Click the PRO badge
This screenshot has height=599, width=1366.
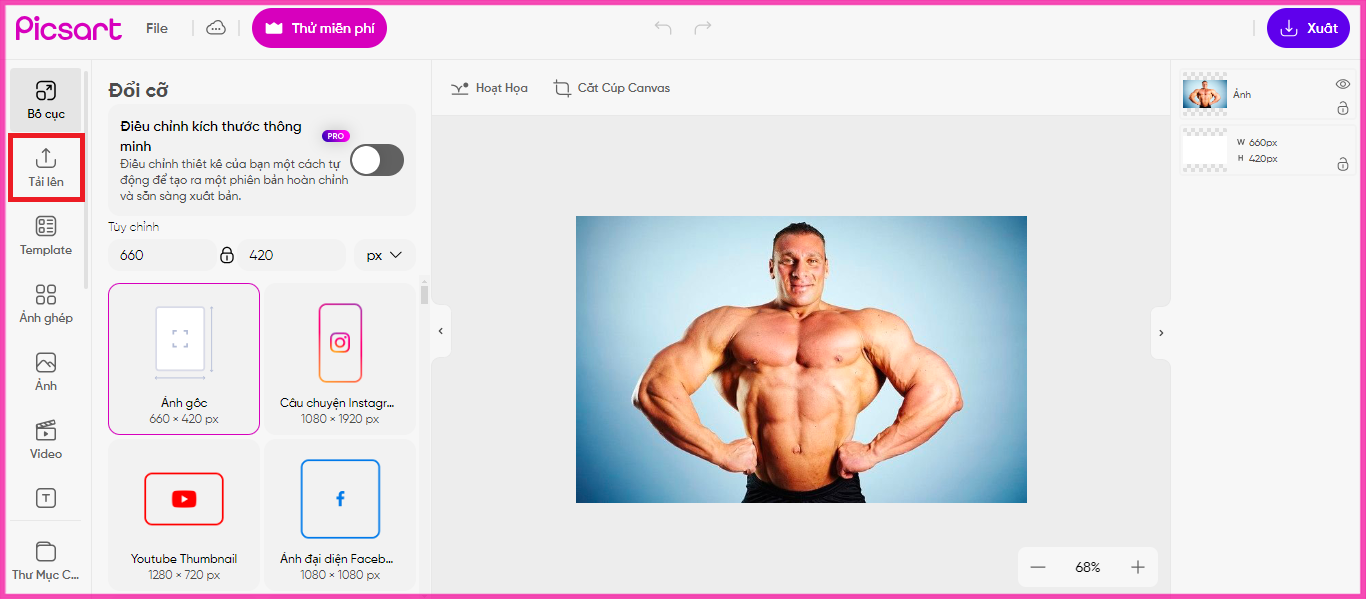[x=336, y=136]
